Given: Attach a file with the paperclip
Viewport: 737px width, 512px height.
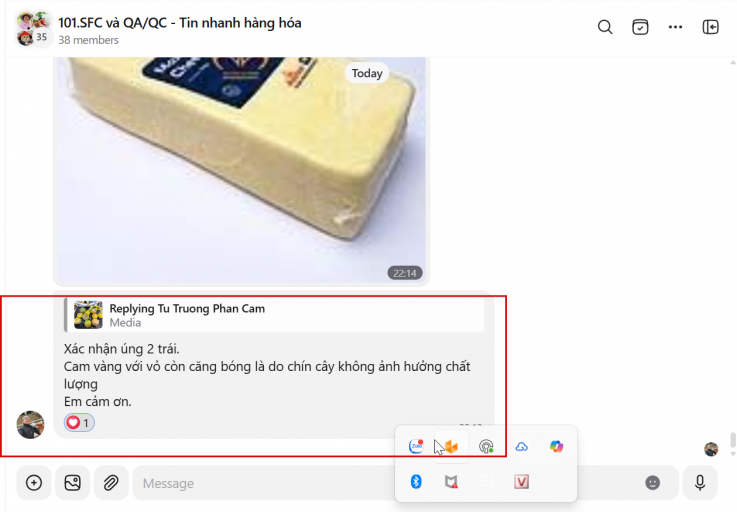Looking at the screenshot, I should 111,483.
